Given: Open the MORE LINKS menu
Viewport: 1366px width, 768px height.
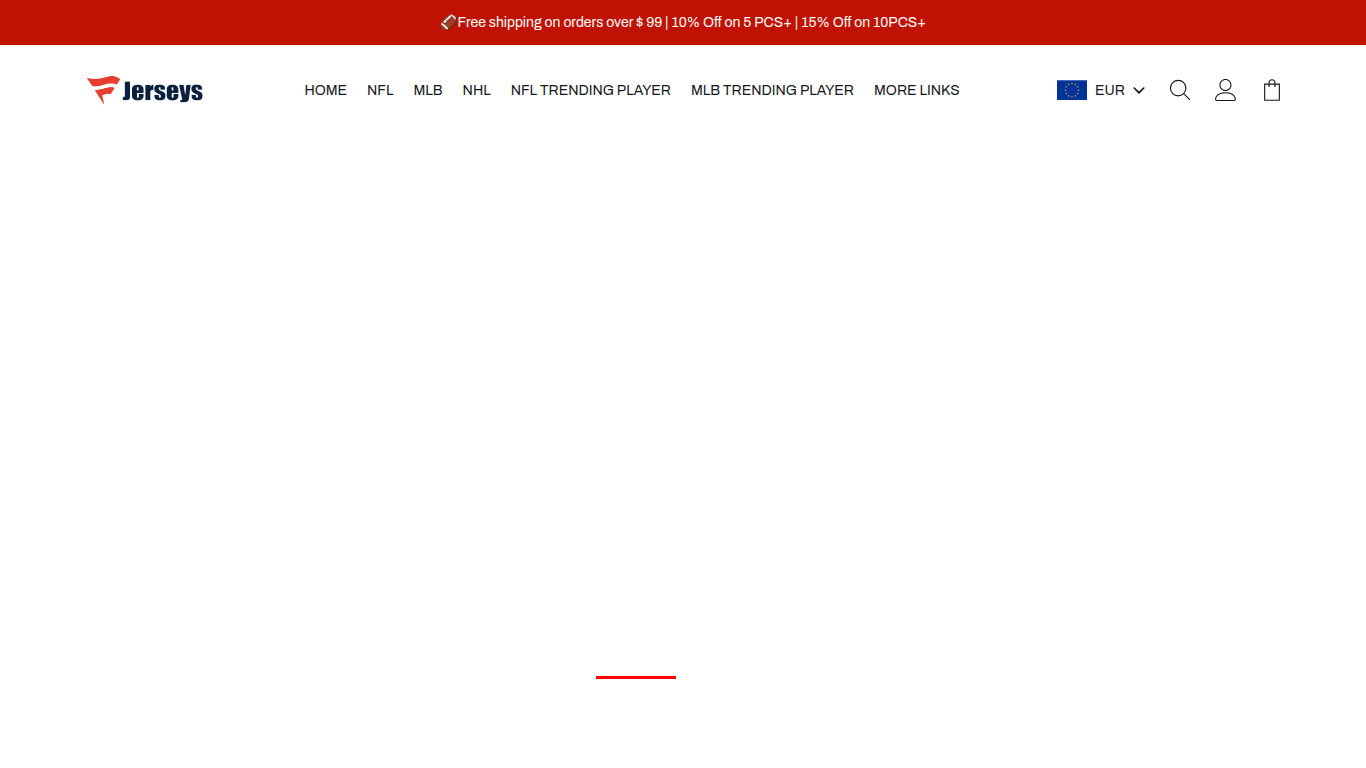Looking at the screenshot, I should pyautogui.click(x=917, y=90).
